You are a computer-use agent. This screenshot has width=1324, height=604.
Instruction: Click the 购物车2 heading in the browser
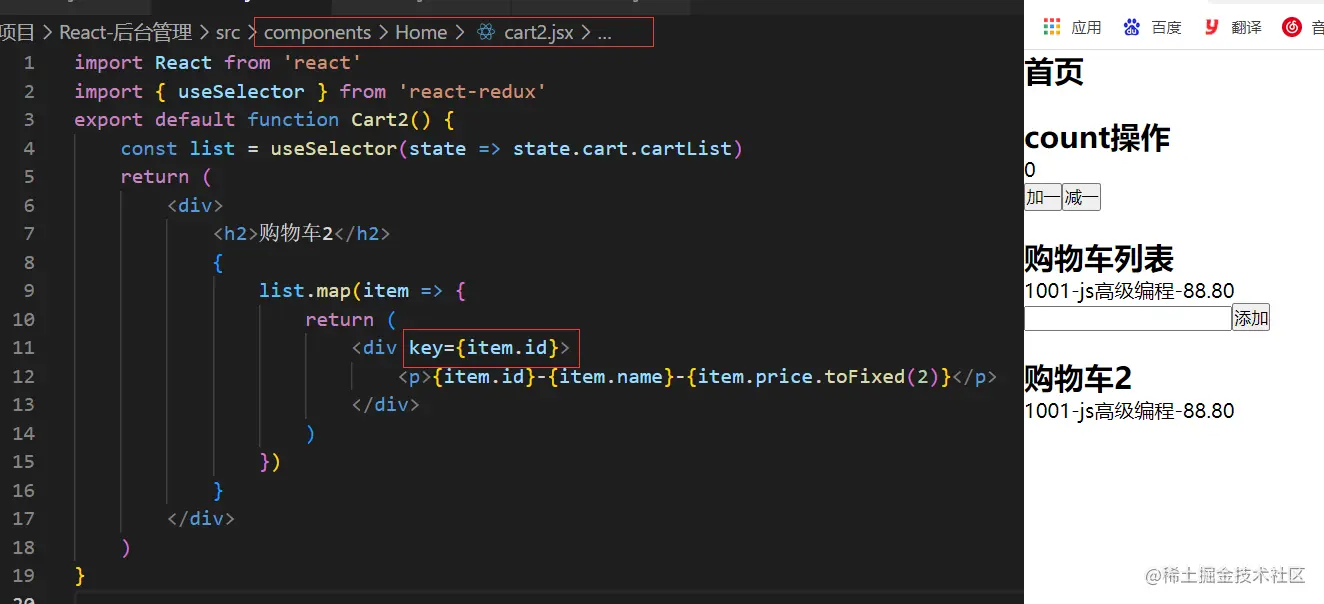pos(1078,378)
